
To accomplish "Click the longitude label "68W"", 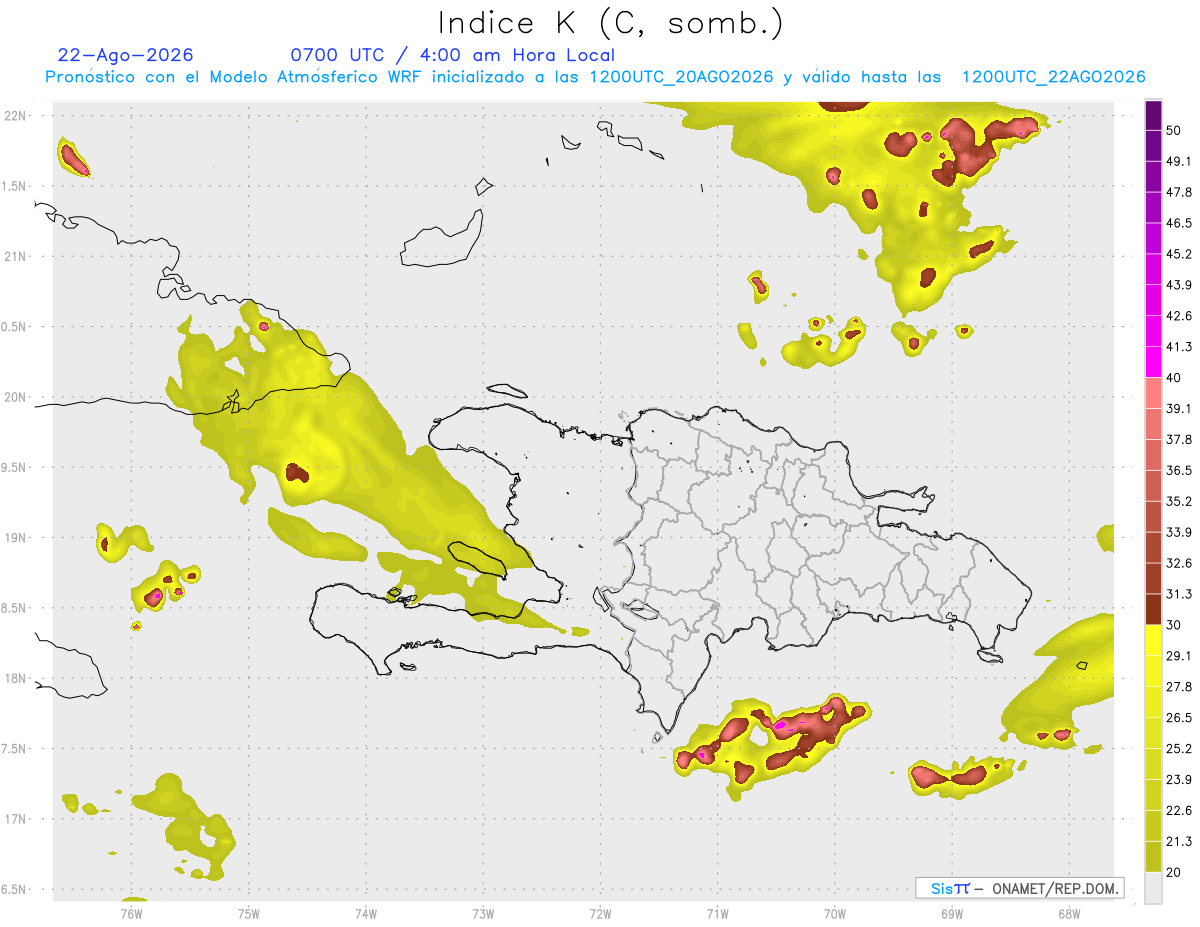I will pyautogui.click(x=1069, y=914).
